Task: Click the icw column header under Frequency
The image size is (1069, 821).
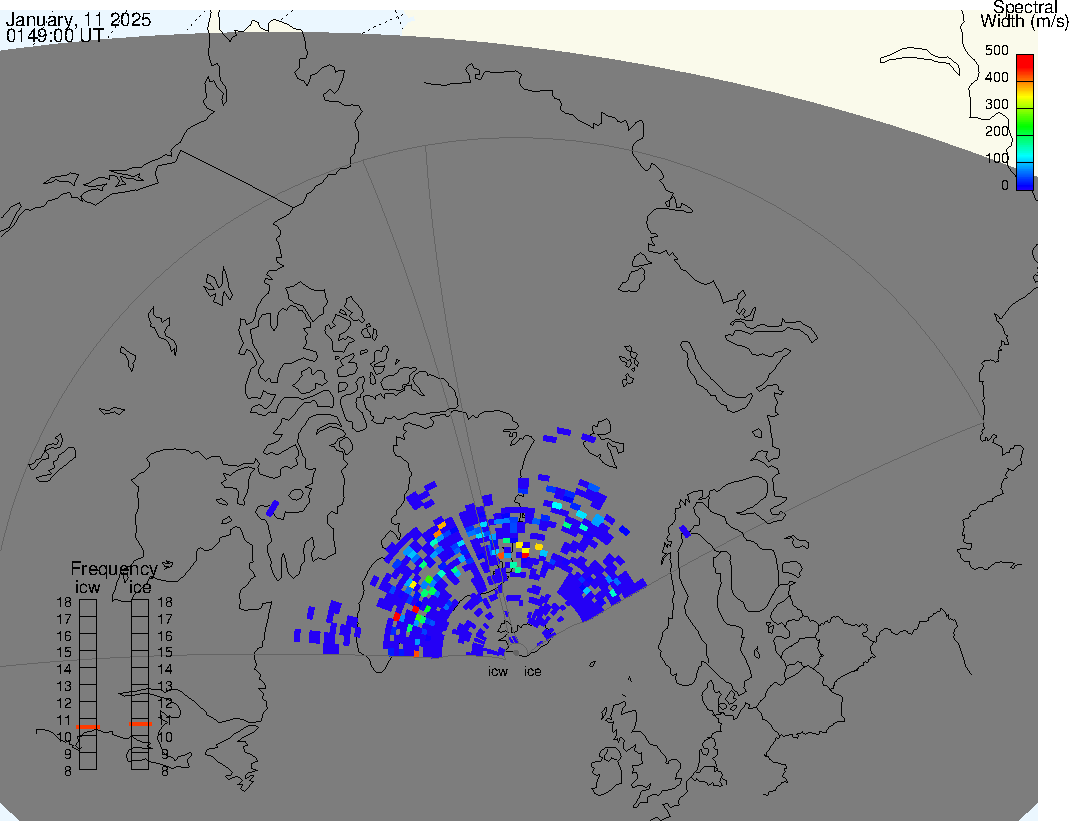Action: pyautogui.click(x=88, y=587)
